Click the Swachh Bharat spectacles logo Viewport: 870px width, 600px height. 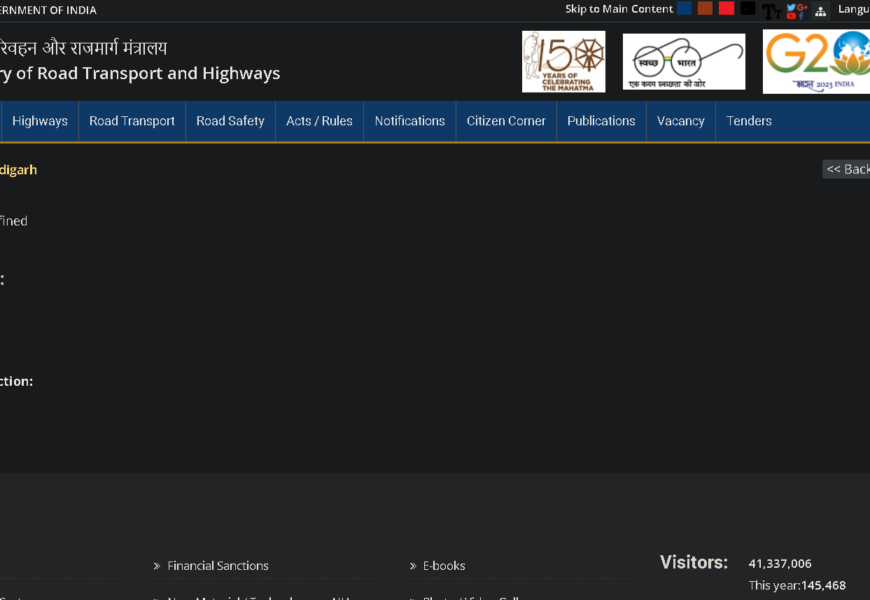(x=684, y=62)
